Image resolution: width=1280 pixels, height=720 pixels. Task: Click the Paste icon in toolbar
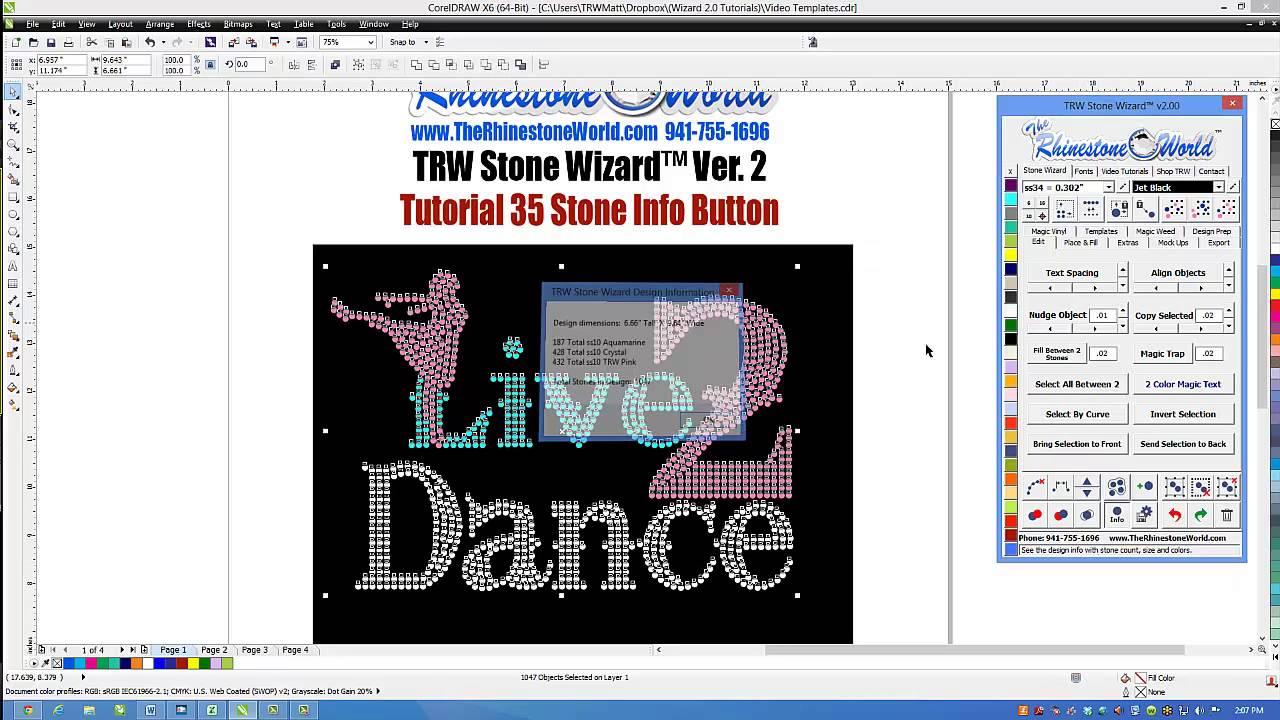click(x=126, y=42)
